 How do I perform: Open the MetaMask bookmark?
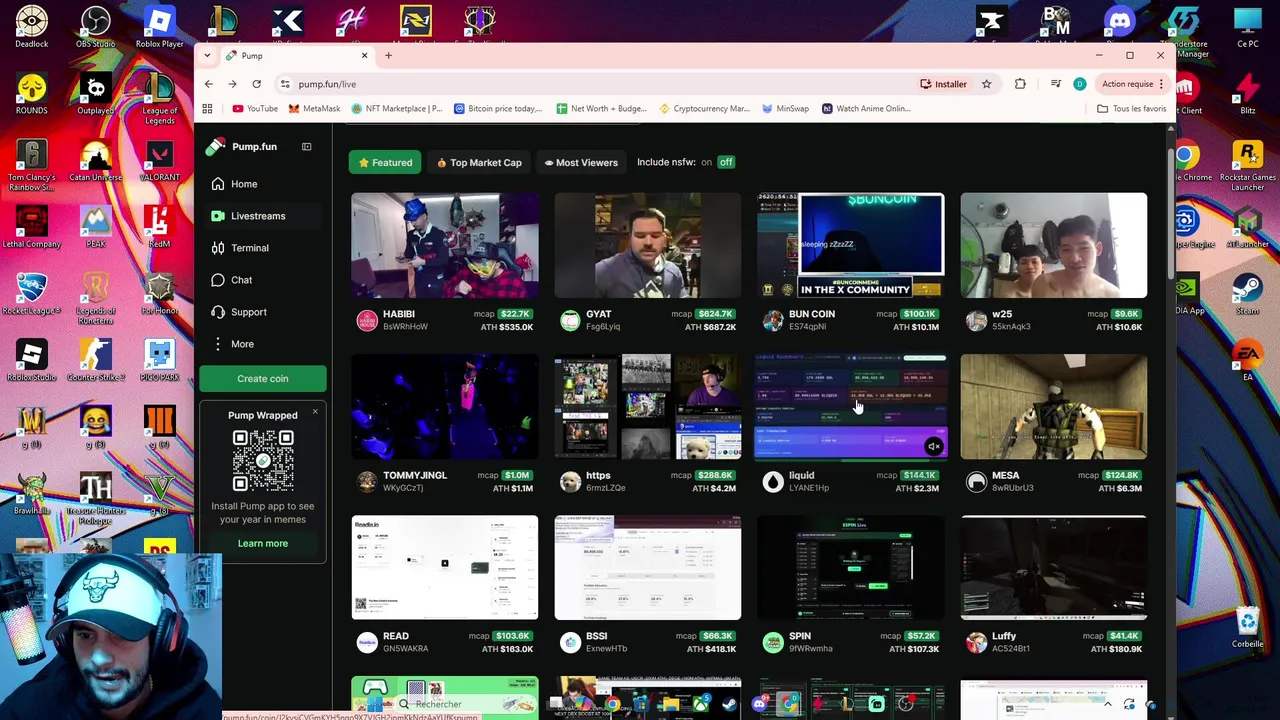pyautogui.click(x=314, y=108)
